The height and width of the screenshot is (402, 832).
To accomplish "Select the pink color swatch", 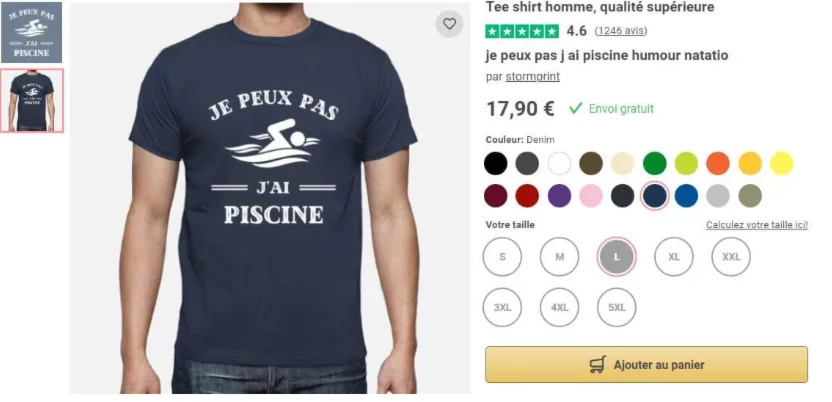I will [591, 196].
